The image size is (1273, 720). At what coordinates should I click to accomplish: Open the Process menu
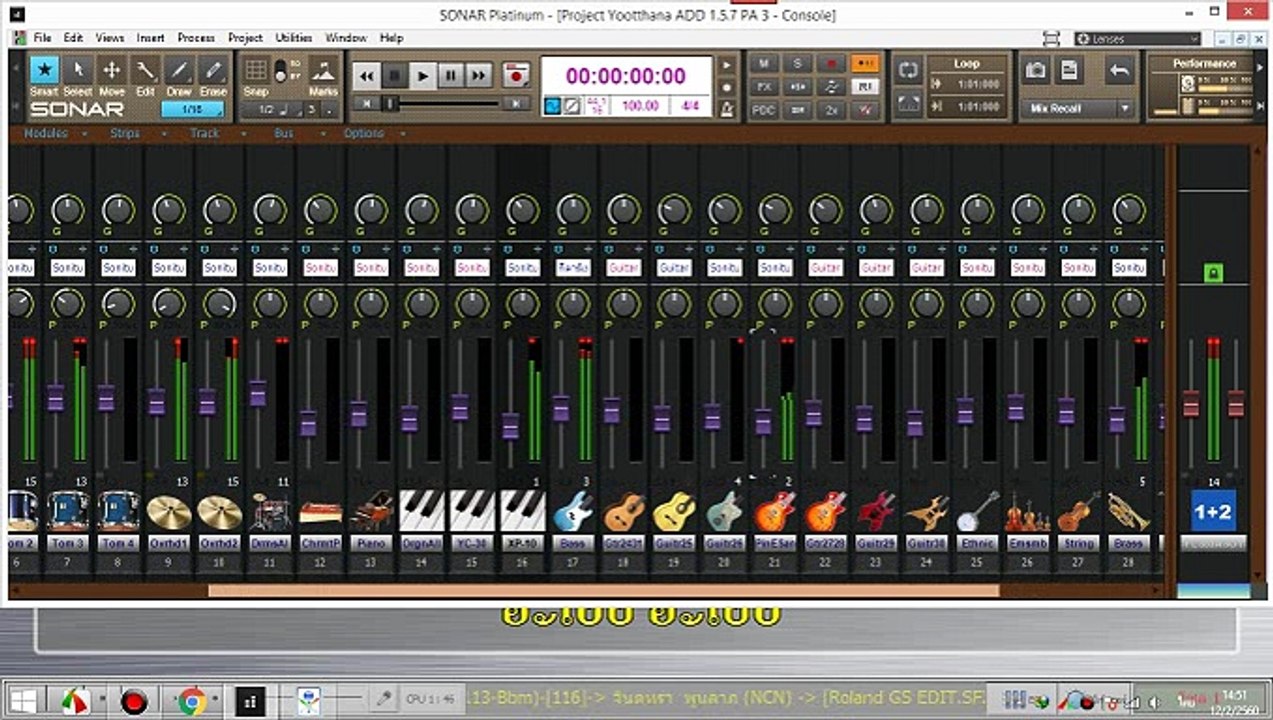(196, 38)
